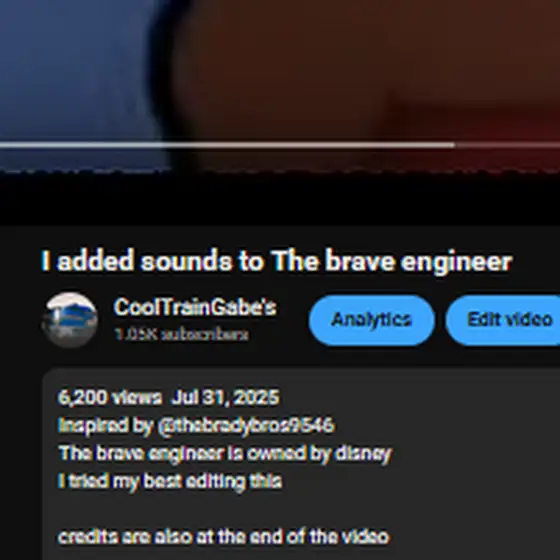Jump to the unplayed end of the progress bar
The width and height of the screenshot is (560, 560).
point(507,145)
